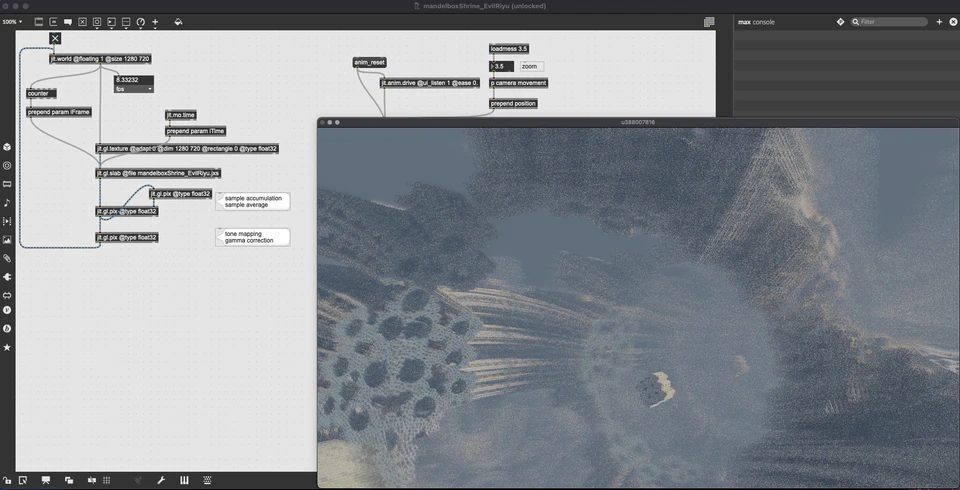Toggle the patcher list view icon

(x=709, y=22)
